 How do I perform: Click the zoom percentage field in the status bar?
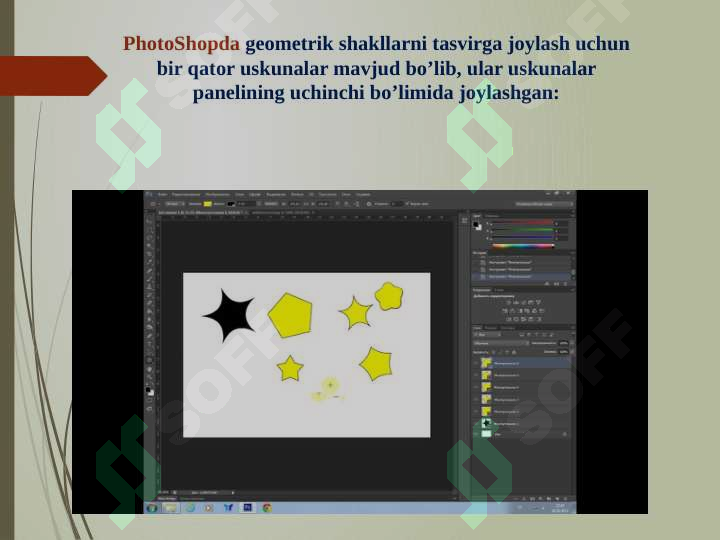164,492
